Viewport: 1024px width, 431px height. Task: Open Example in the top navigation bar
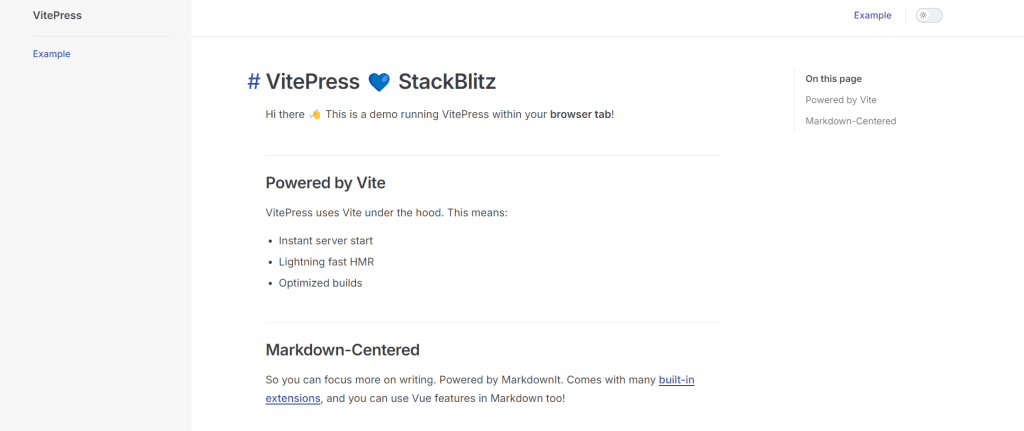872,16
